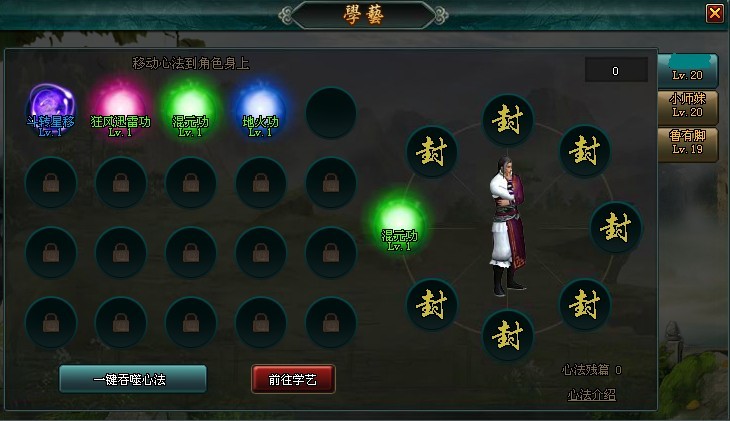This screenshot has width=730, height=421.
Task: Close the 學藝 window
Action: (x=715, y=13)
